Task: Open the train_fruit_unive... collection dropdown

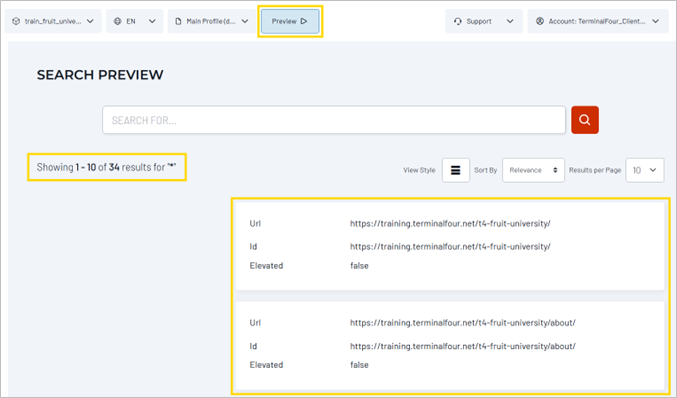Action: pos(53,21)
